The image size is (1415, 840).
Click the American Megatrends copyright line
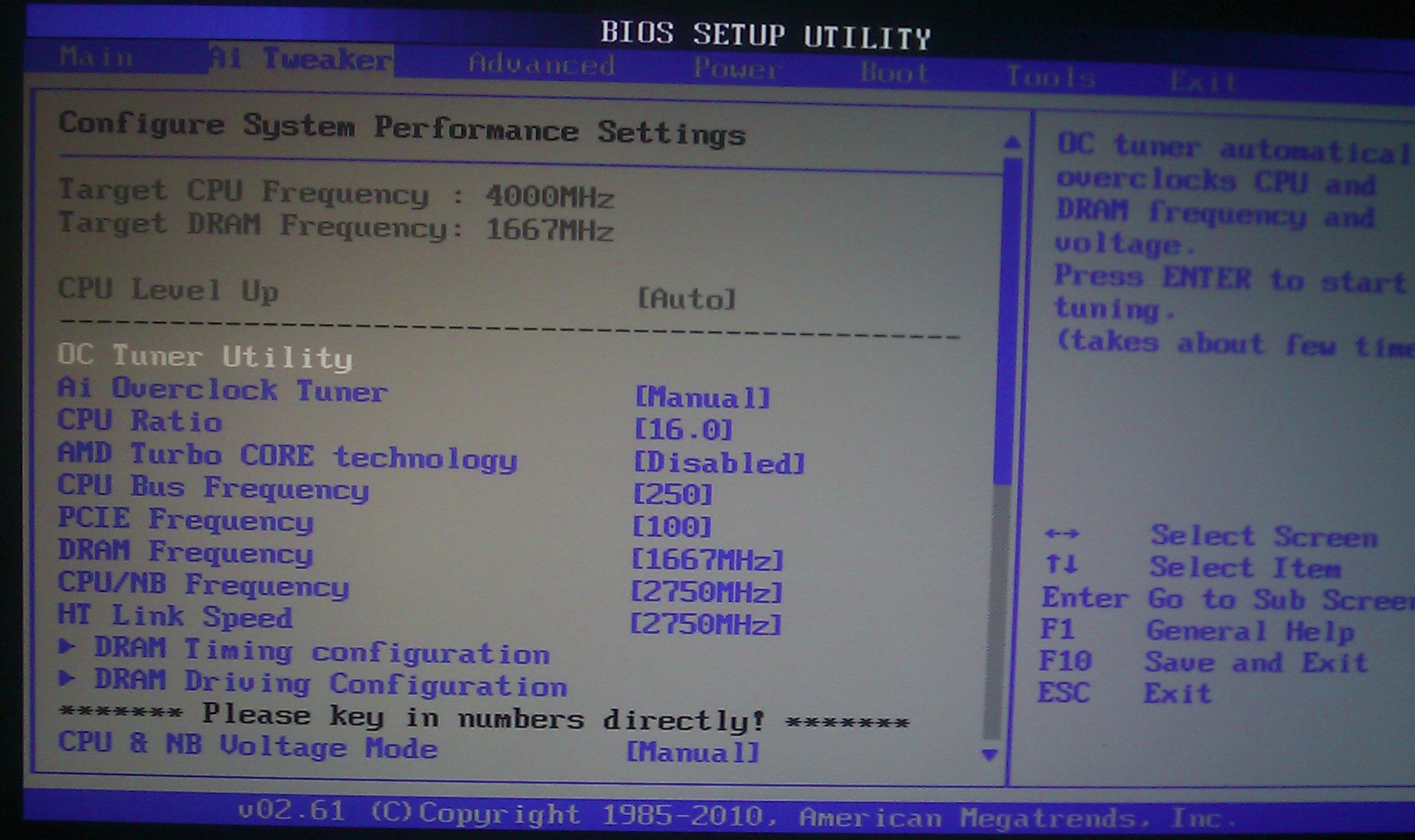(737, 814)
